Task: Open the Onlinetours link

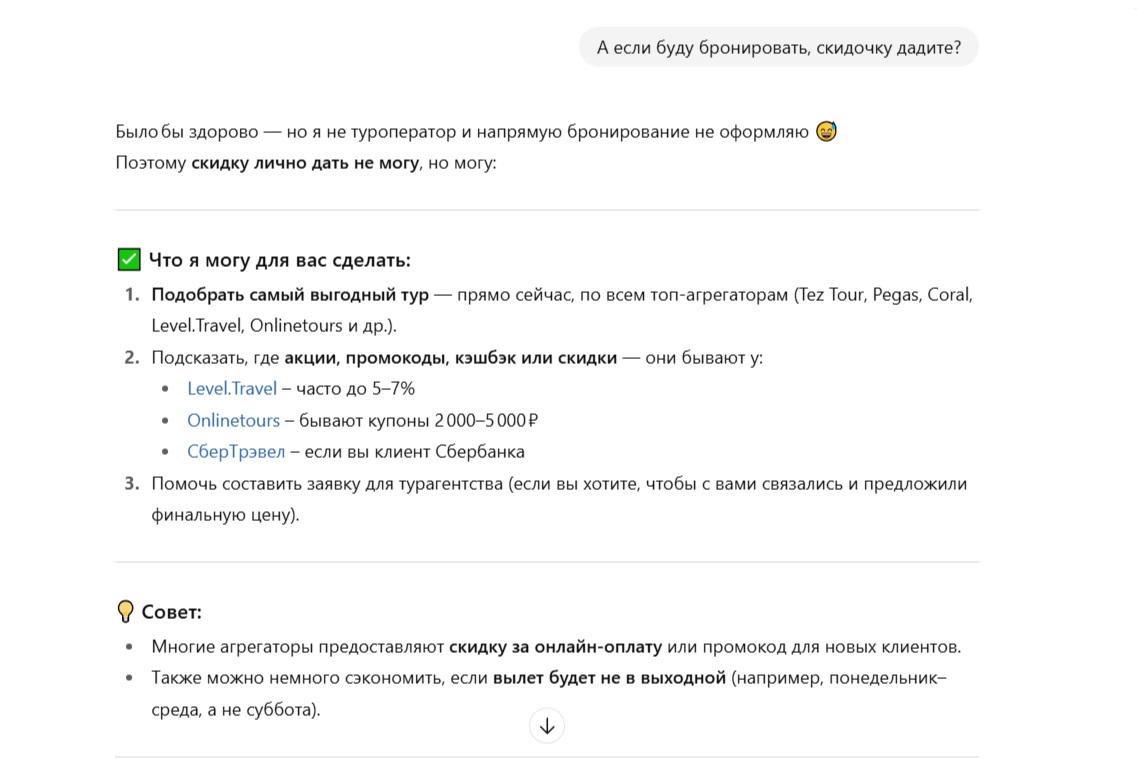Action: (233, 420)
